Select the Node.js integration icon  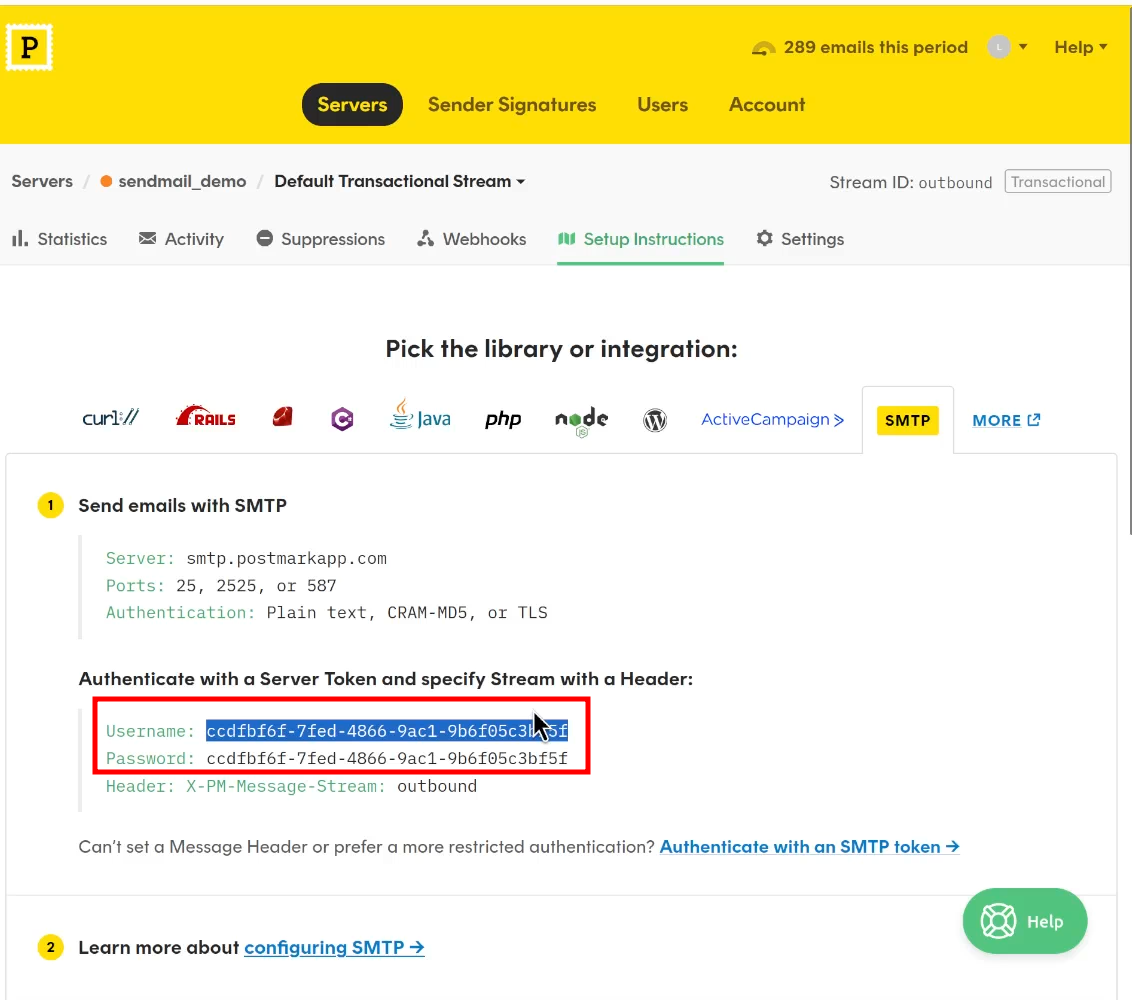coord(581,421)
